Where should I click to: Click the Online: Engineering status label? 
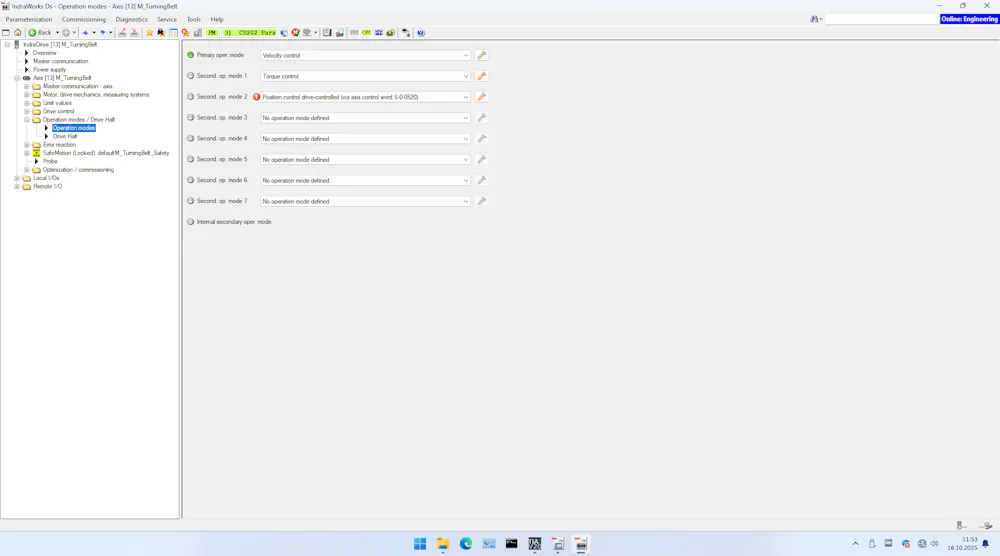click(969, 19)
